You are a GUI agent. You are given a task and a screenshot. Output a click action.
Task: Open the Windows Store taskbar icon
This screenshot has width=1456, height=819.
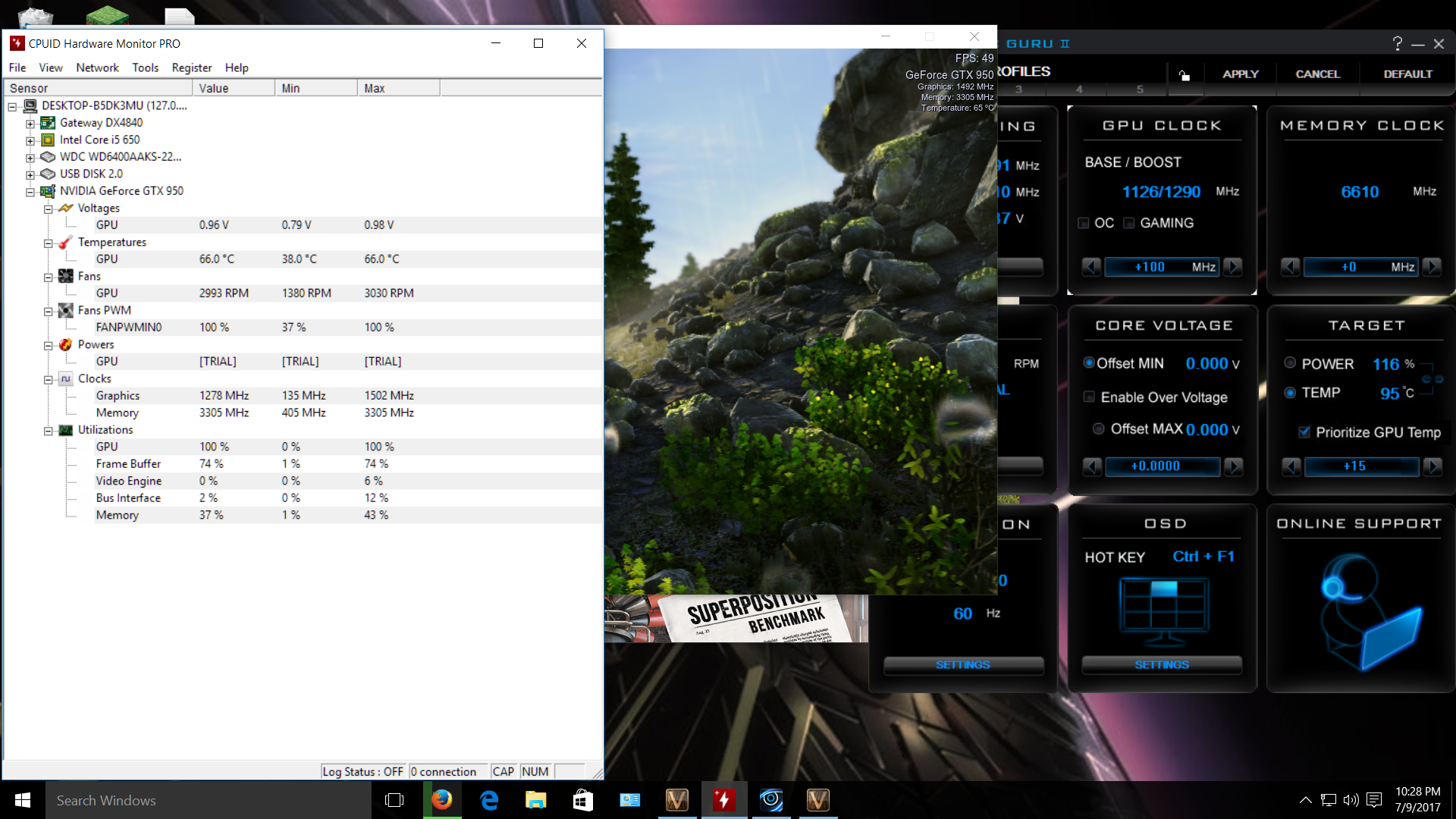point(582,800)
